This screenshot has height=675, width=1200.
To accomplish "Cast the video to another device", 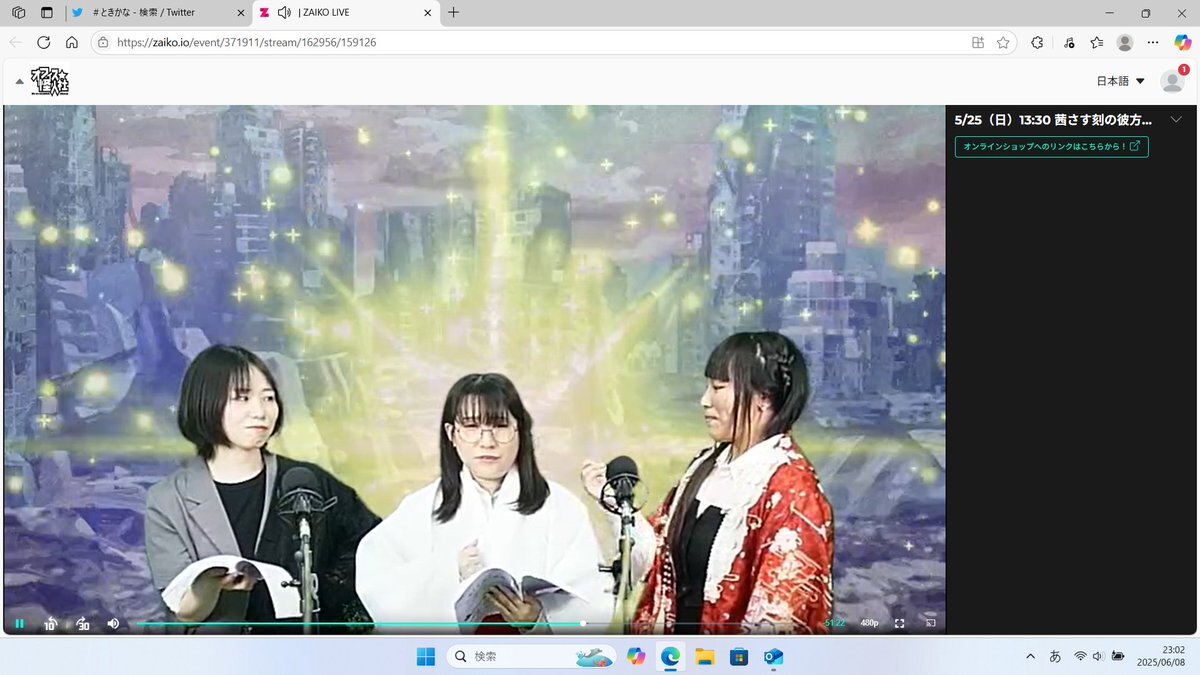I will click(929, 623).
